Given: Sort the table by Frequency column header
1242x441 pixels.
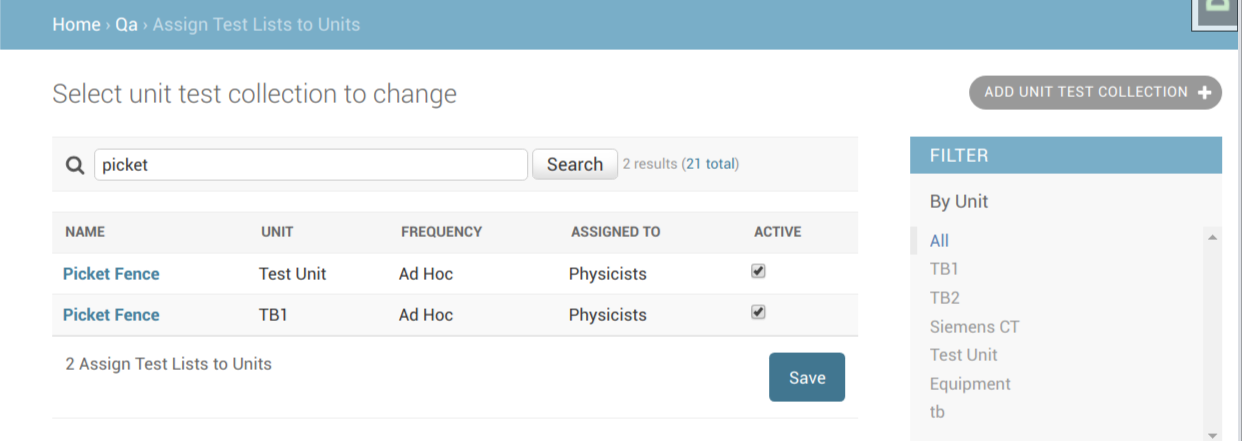Looking at the screenshot, I should click(x=441, y=232).
